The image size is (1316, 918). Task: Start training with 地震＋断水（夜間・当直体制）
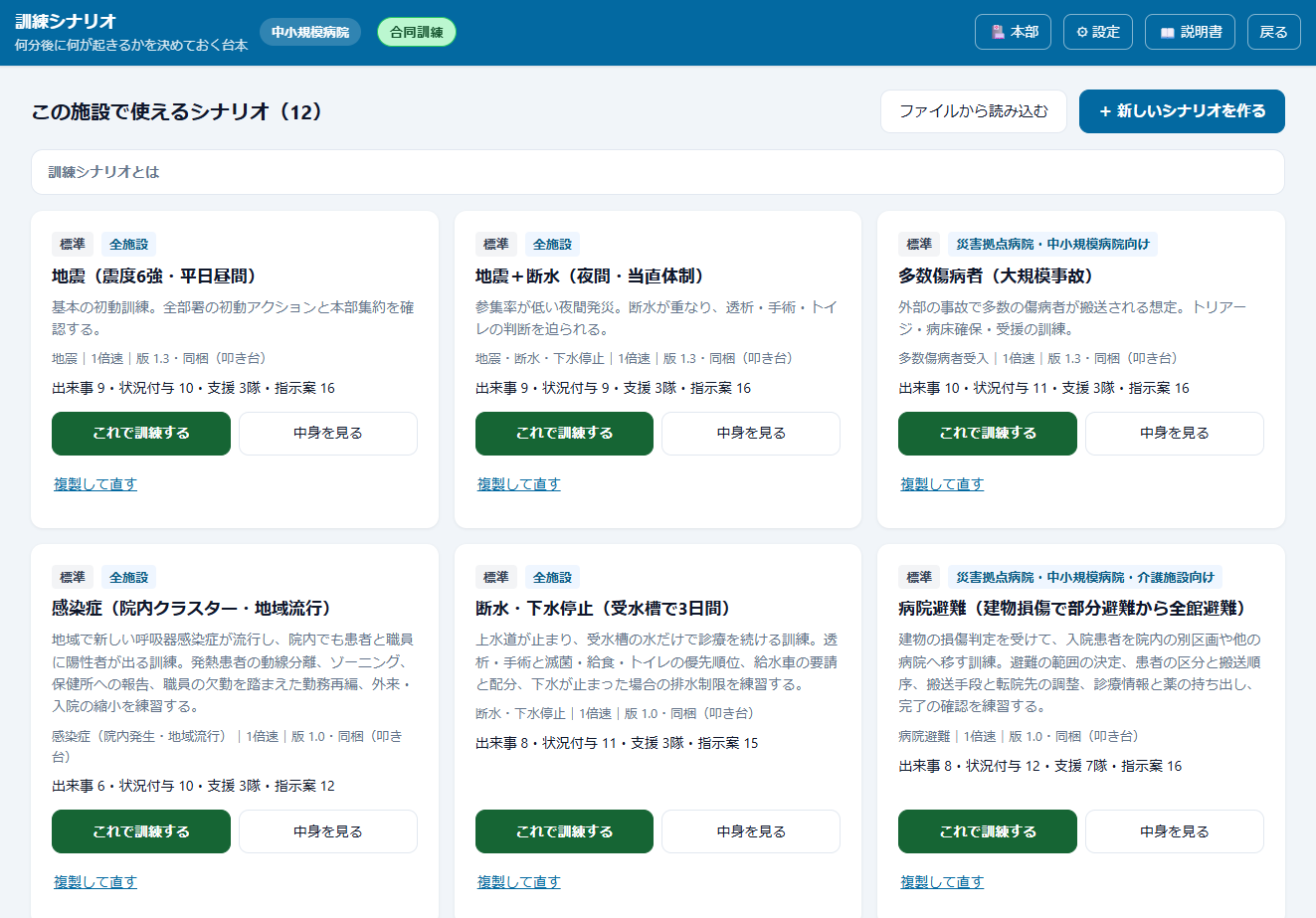pos(564,434)
